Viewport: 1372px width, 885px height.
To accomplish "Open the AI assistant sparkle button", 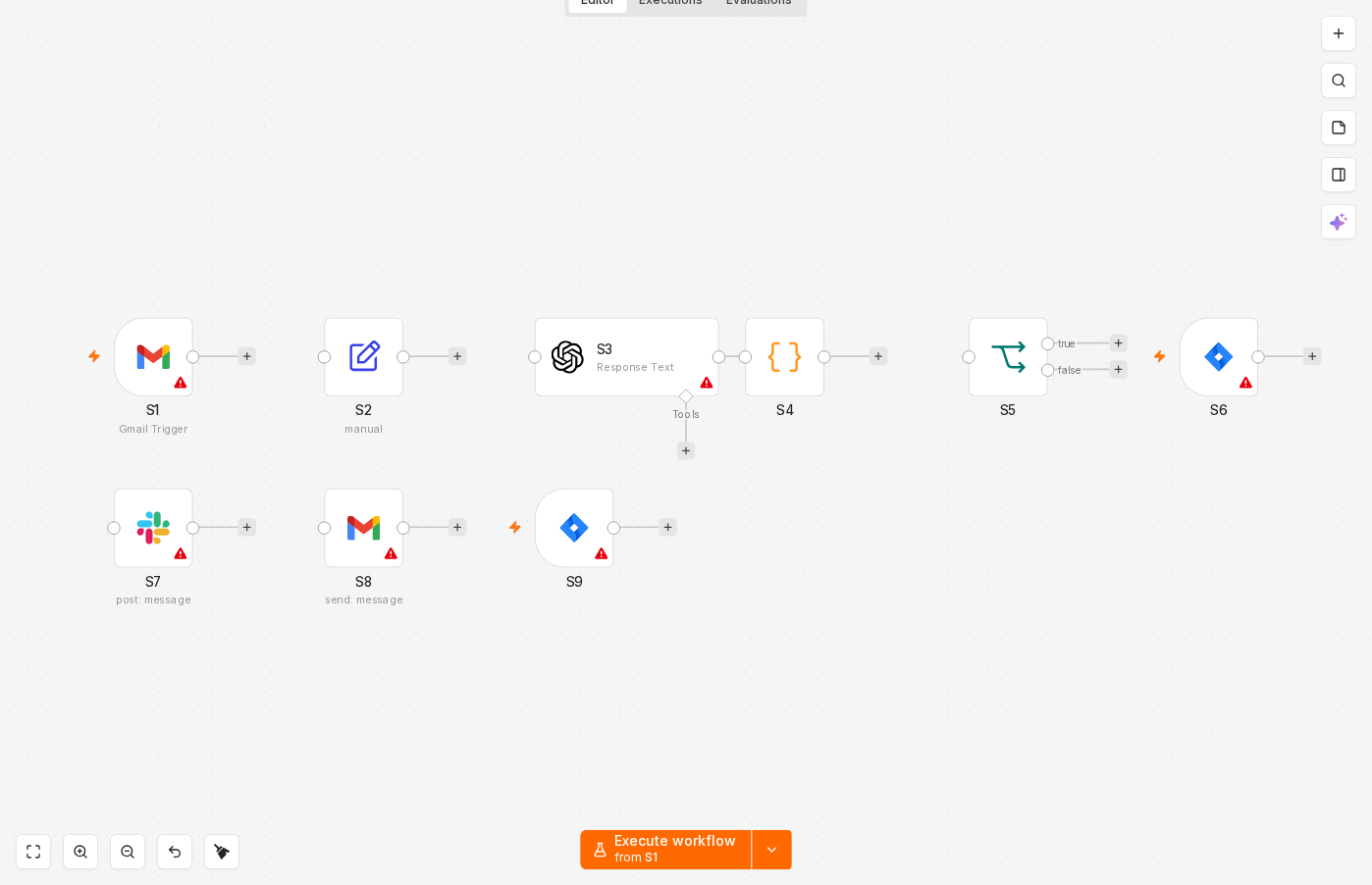I will point(1339,222).
